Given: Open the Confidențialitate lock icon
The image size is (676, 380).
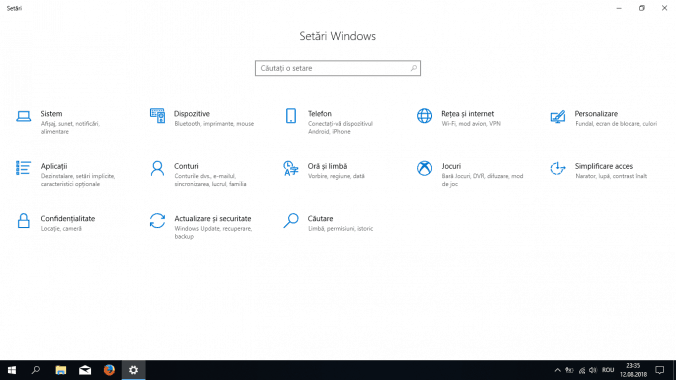Looking at the screenshot, I should [x=24, y=220].
